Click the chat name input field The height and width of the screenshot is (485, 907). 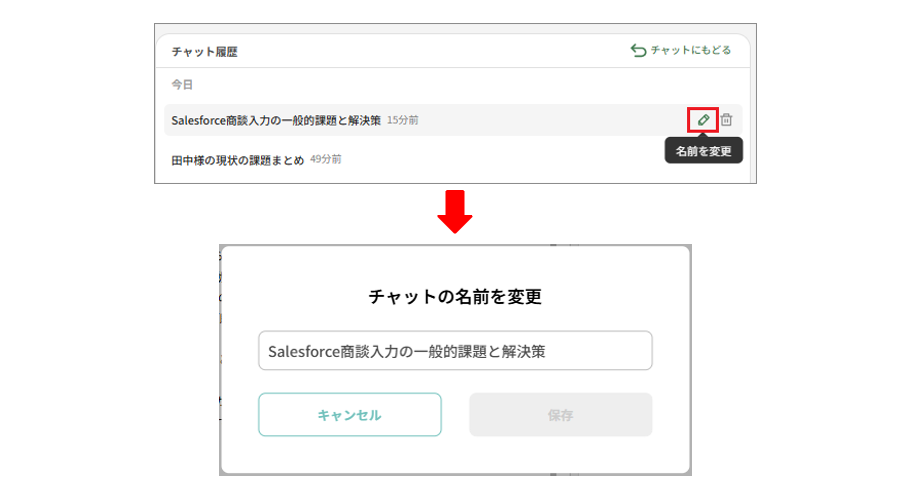(455, 351)
